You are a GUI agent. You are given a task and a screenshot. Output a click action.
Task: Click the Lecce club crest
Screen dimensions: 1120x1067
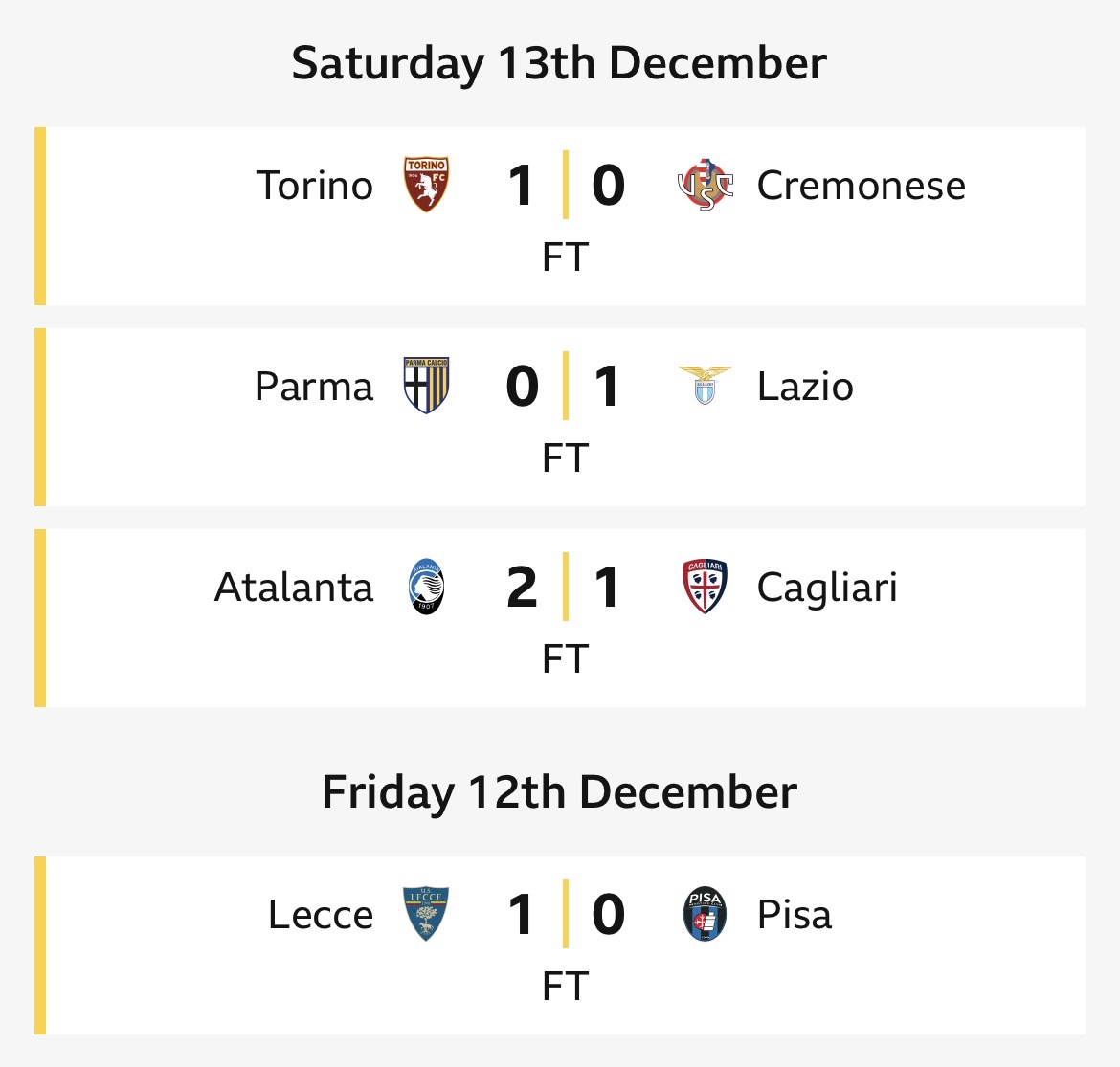point(426,914)
